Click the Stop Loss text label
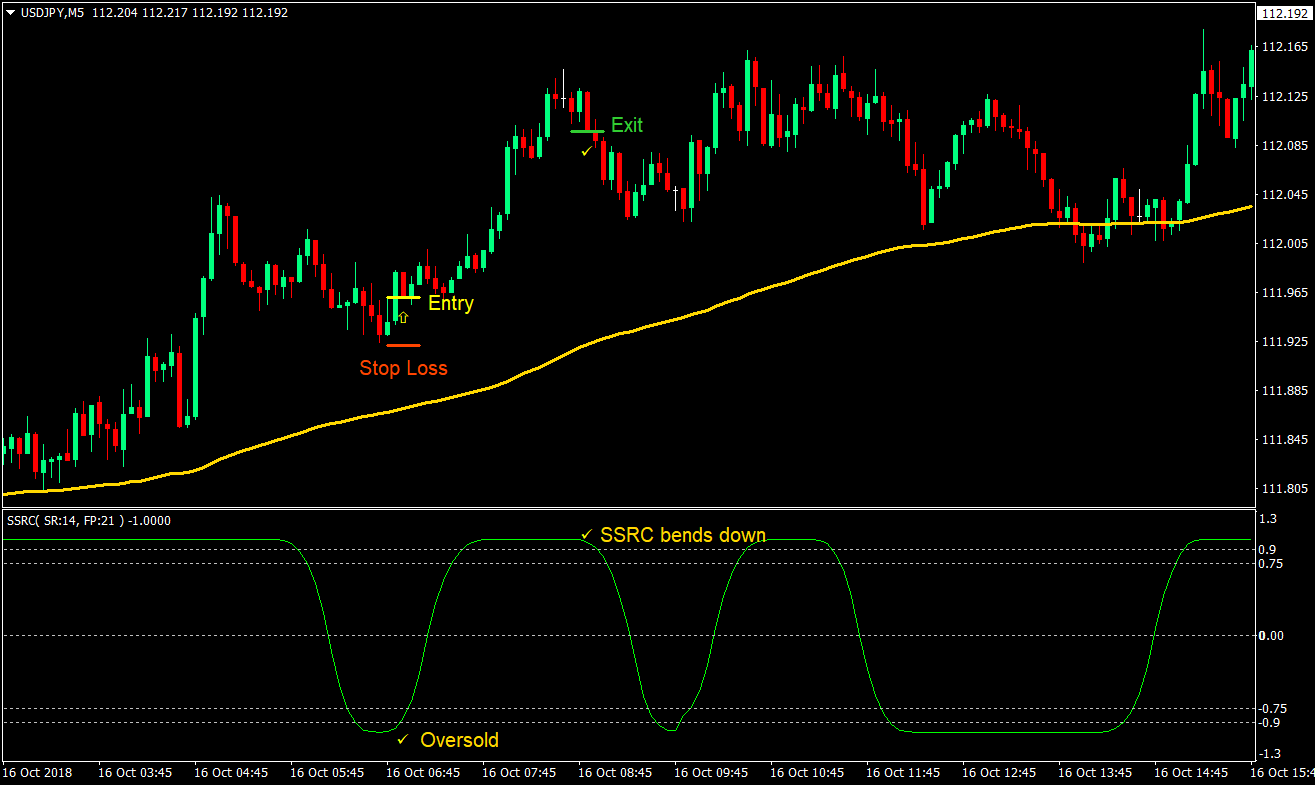The image size is (1315, 785). pos(403,368)
